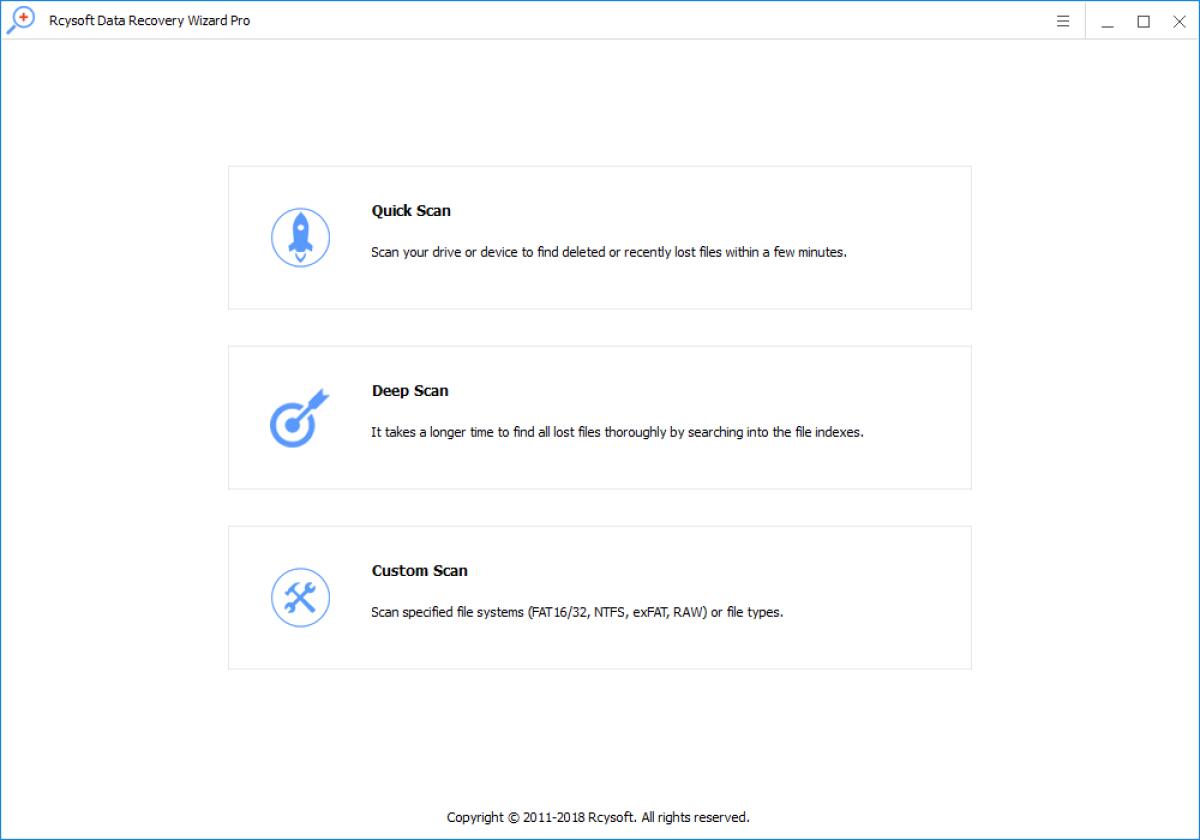Click the Rcysoft copyright notice text
The height and width of the screenshot is (840, 1200).
pyautogui.click(x=598, y=817)
